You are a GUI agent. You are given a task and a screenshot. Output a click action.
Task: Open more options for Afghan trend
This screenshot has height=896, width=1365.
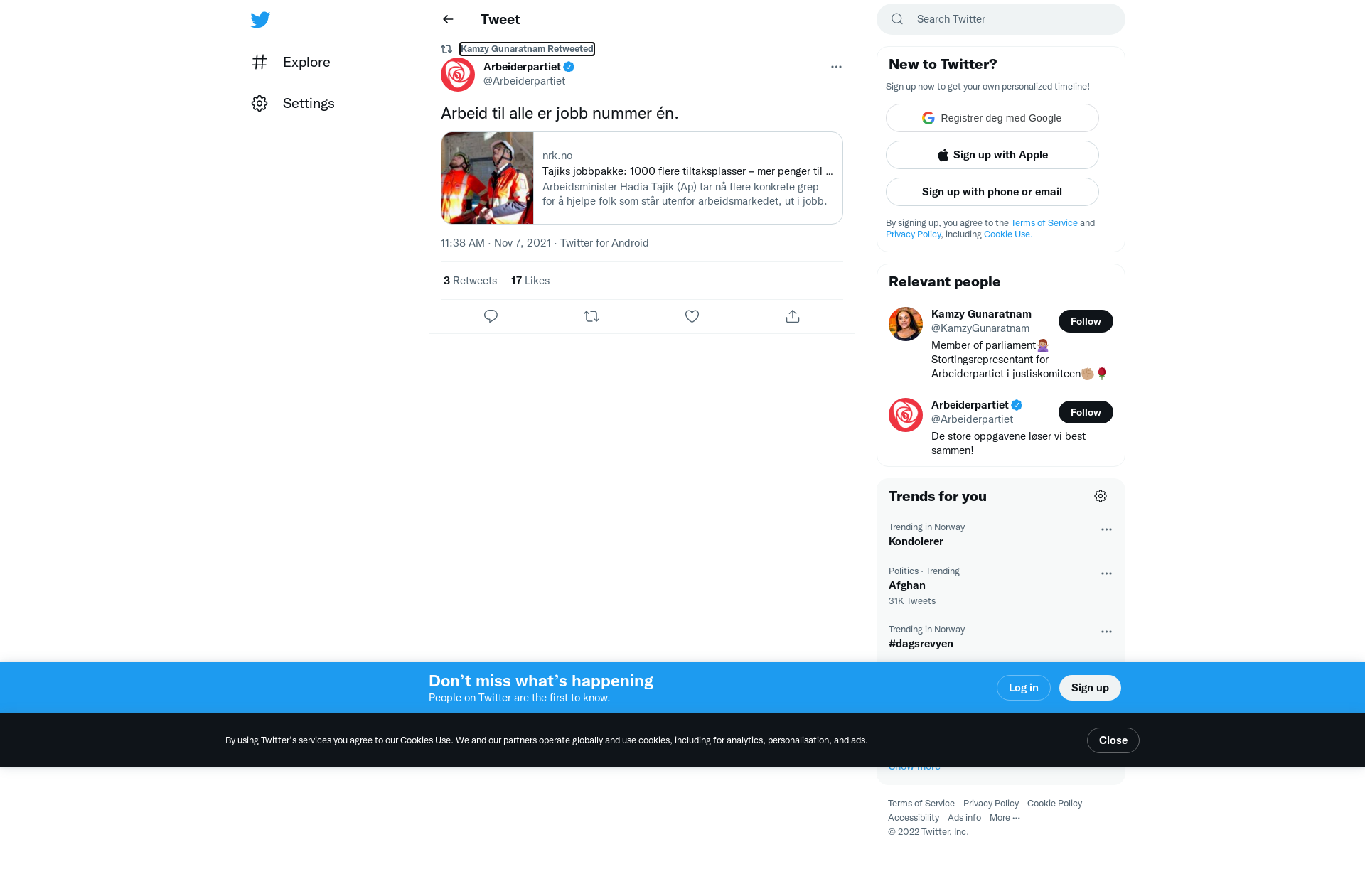[x=1106, y=573]
